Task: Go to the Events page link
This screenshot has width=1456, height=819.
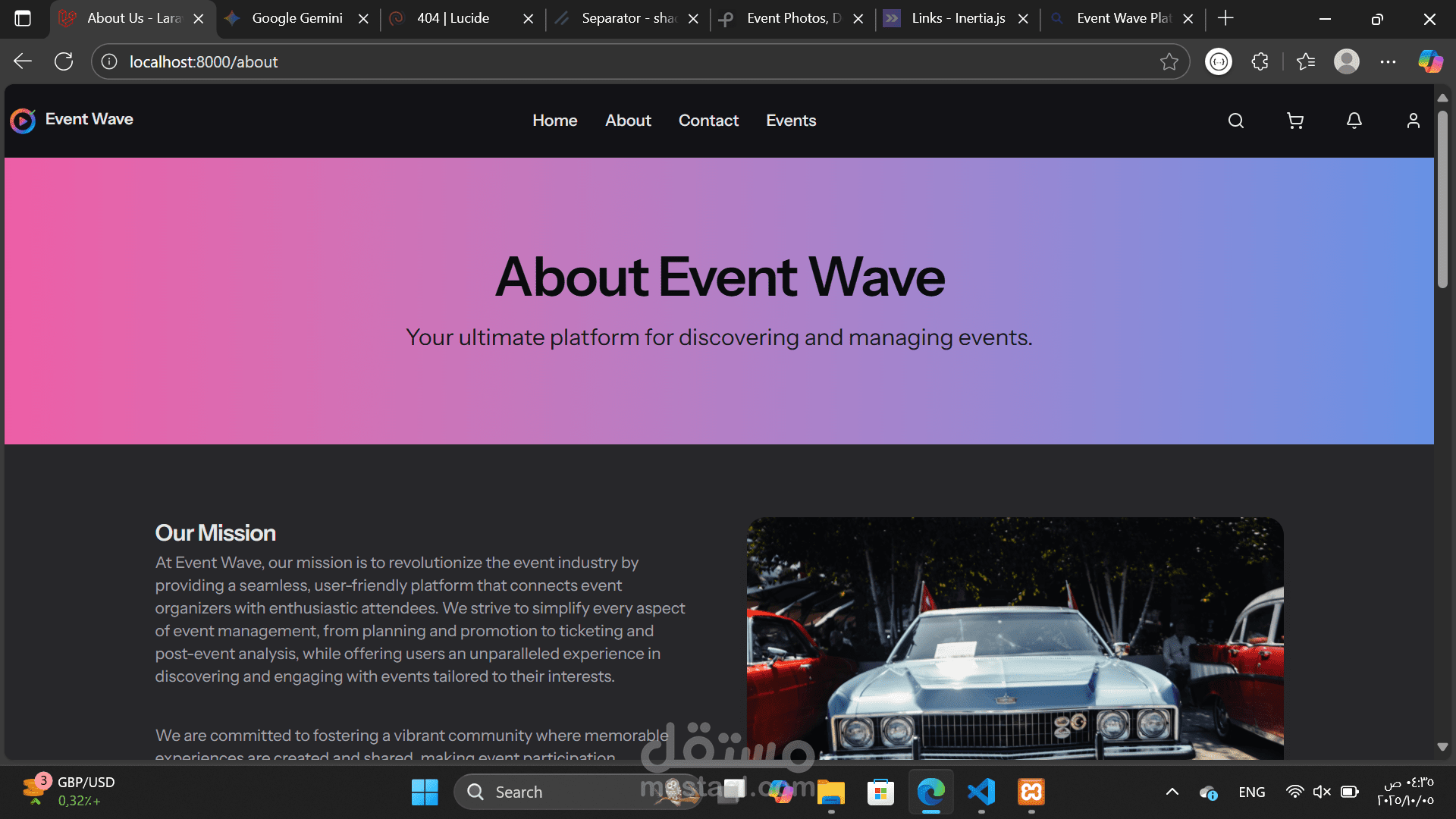Action: pyautogui.click(x=791, y=121)
